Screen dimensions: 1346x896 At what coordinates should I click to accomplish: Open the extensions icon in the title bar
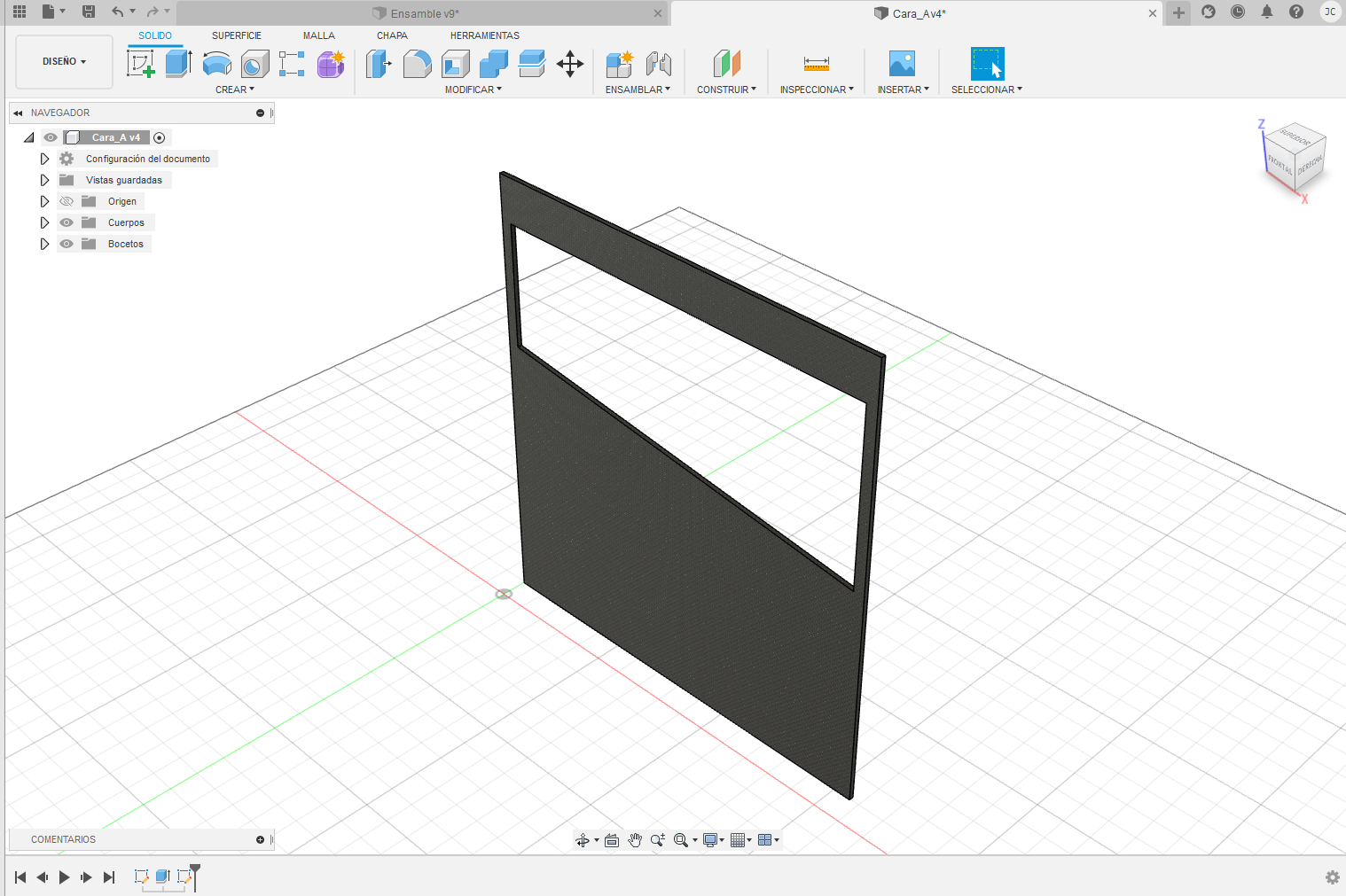pyautogui.click(x=1209, y=12)
